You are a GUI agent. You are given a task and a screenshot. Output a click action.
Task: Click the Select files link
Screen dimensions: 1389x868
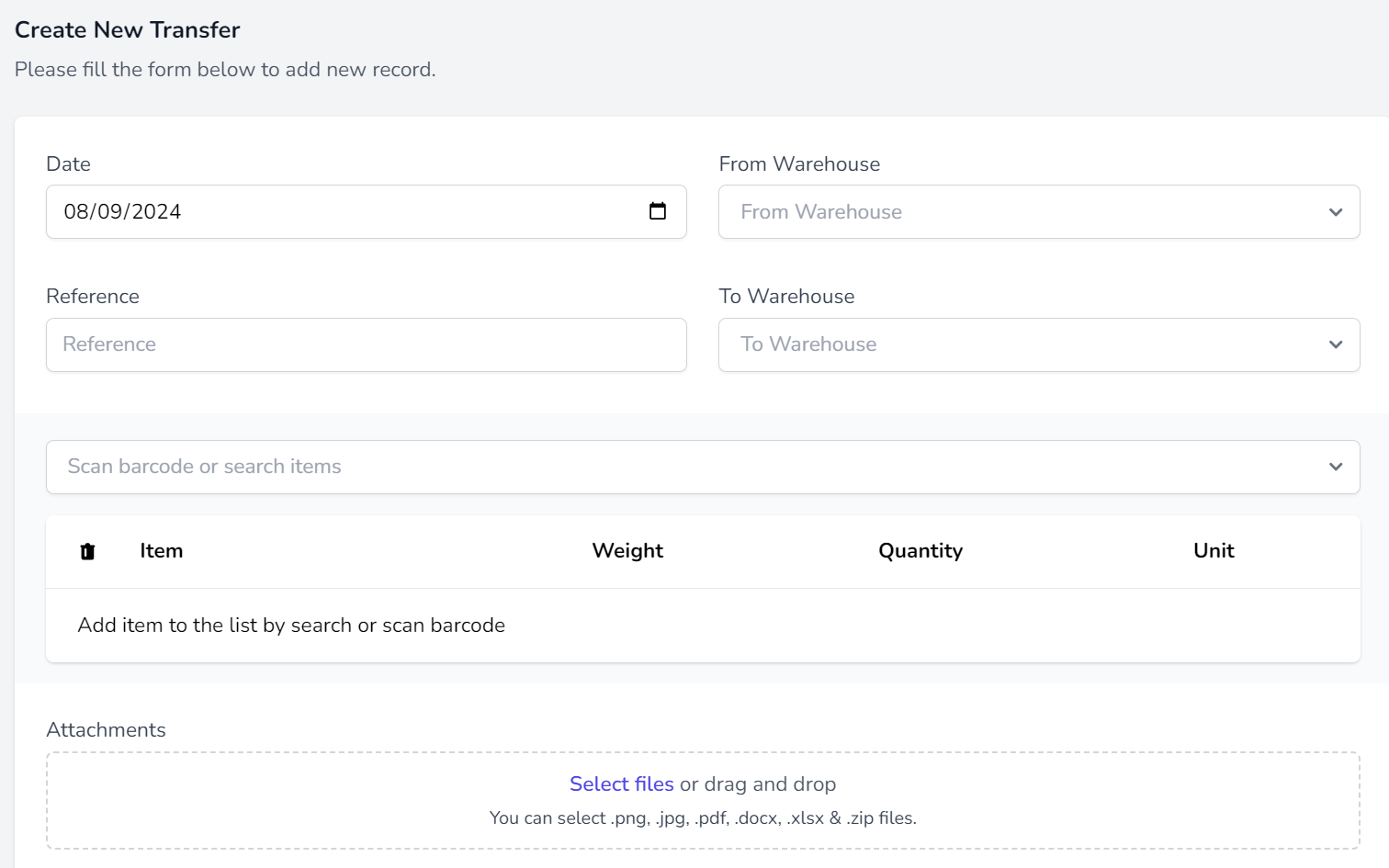pyautogui.click(x=621, y=783)
